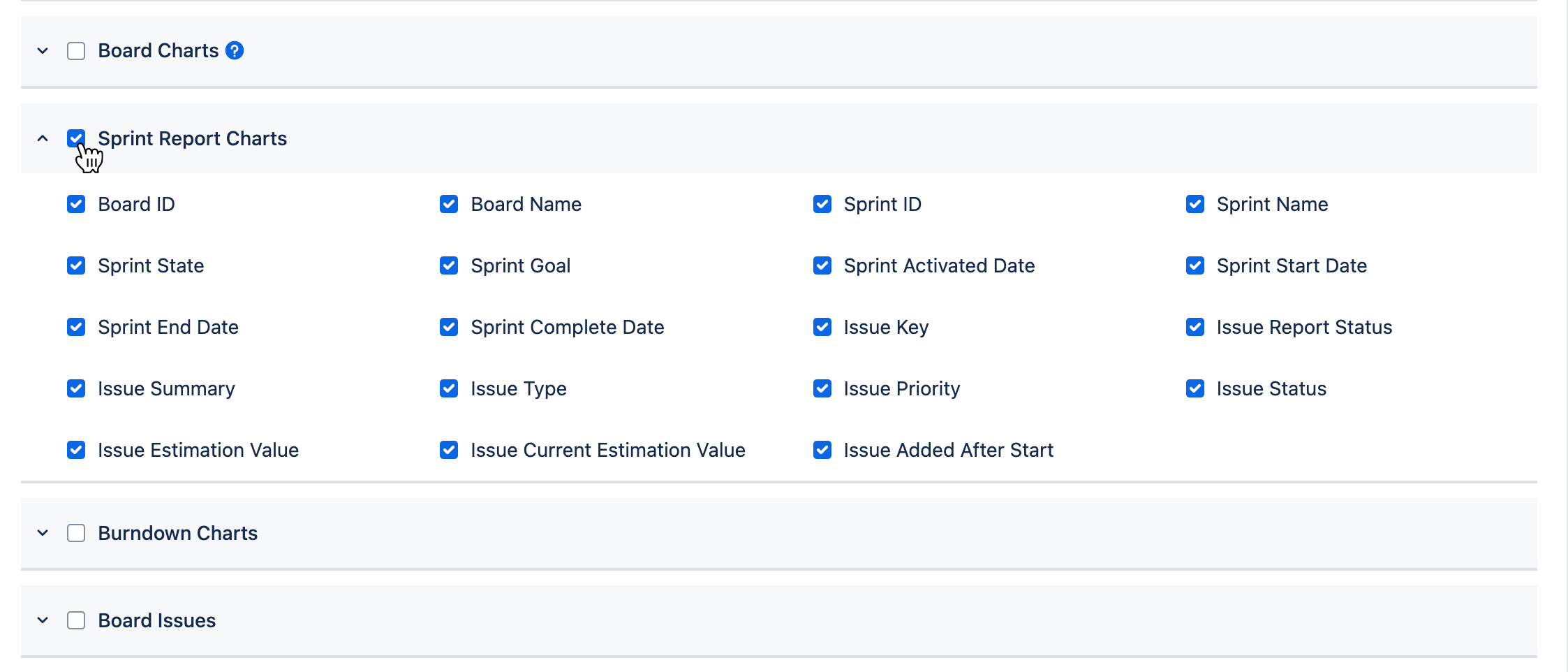
Task: Open the Board Charts help tooltip
Action: 235,50
